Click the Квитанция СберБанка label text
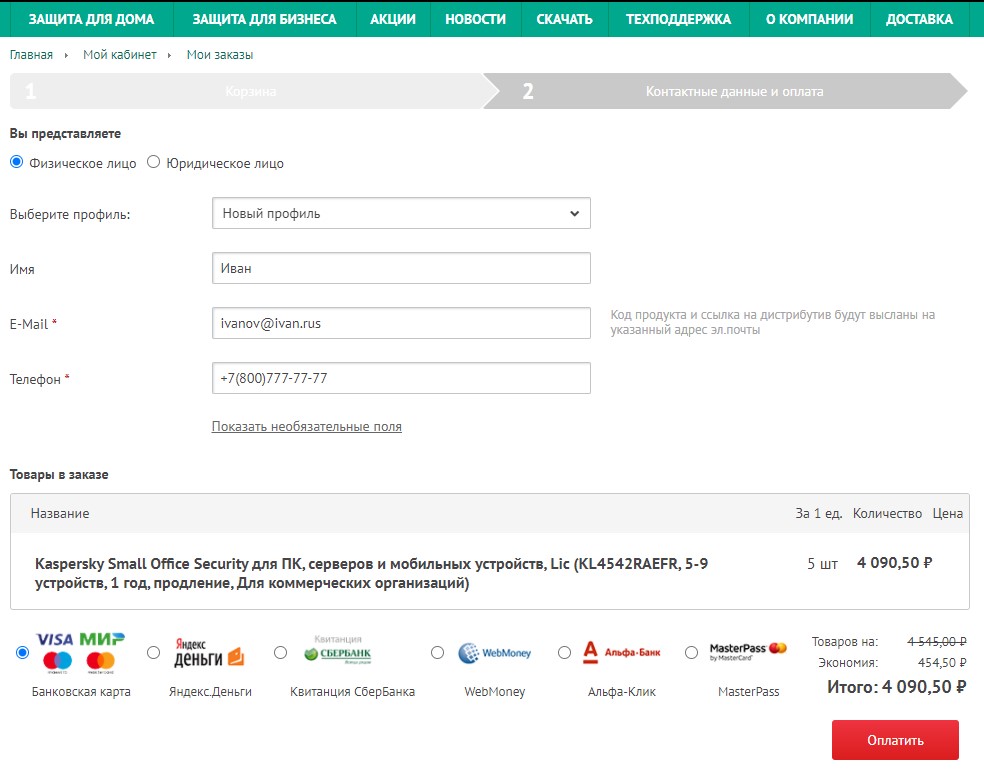The height and width of the screenshot is (771, 984). click(x=352, y=691)
